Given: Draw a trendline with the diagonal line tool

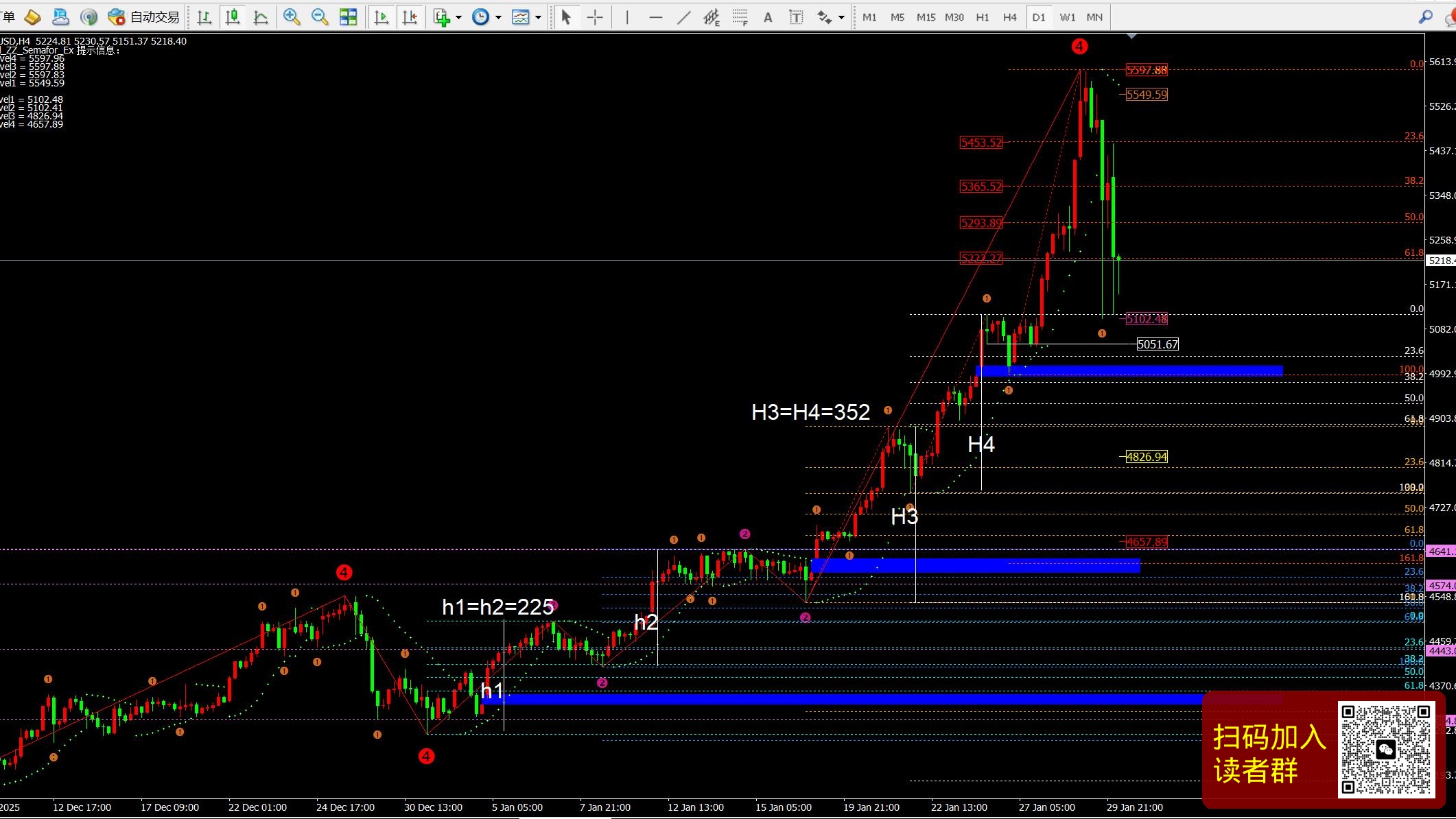Looking at the screenshot, I should coord(683,17).
